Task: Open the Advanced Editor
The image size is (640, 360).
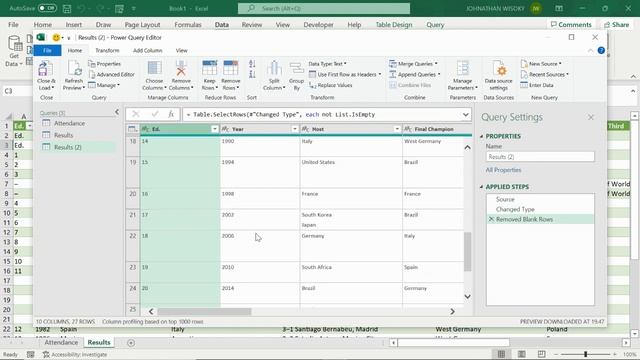Action: [111, 74]
